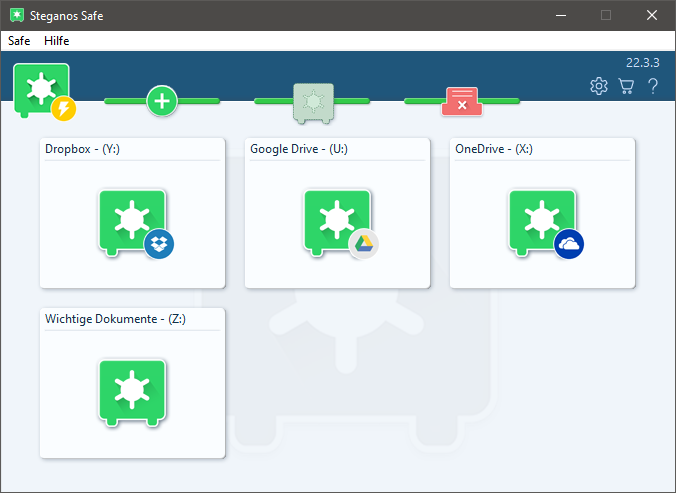
Task: Open the Wichtige Dokumente safe icon
Action: pyautogui.click(x=132, y=393)
